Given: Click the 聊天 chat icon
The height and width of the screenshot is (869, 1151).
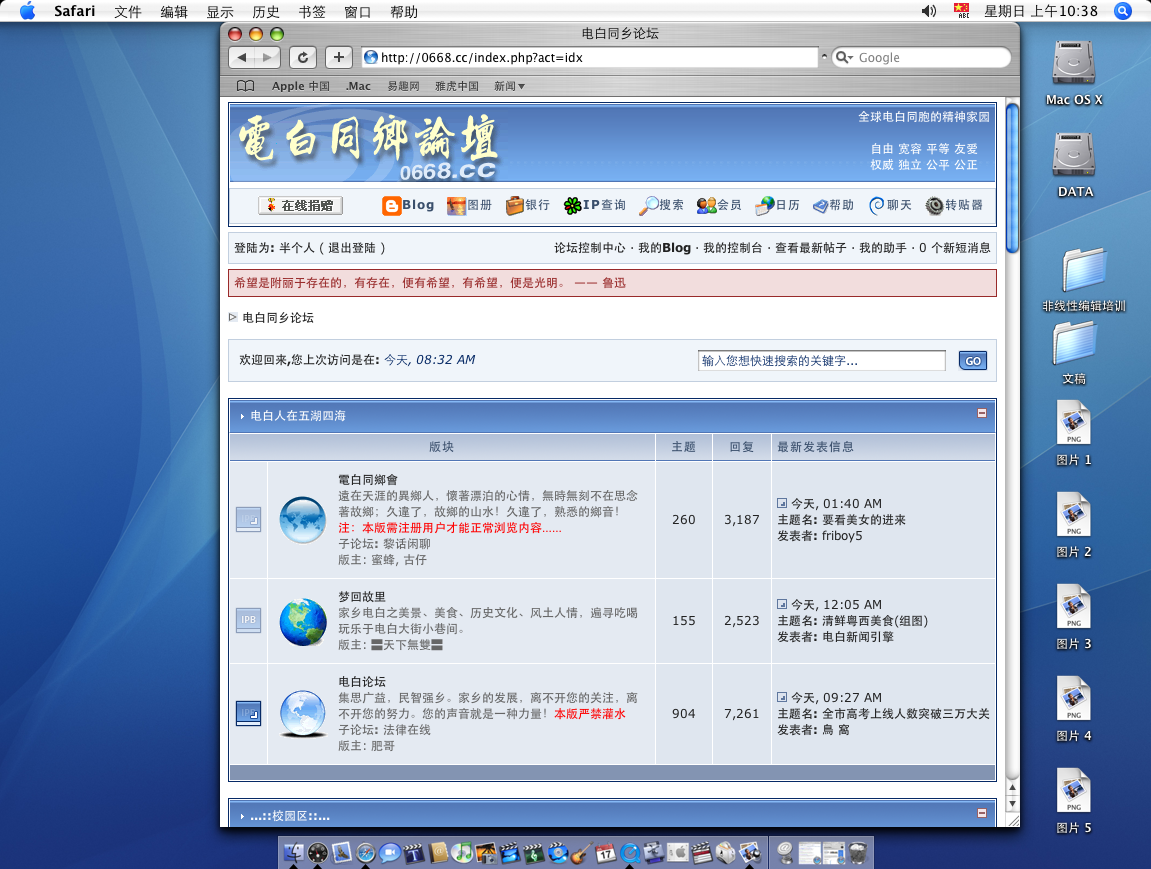Looking at the screenshot, I should 877,206.
